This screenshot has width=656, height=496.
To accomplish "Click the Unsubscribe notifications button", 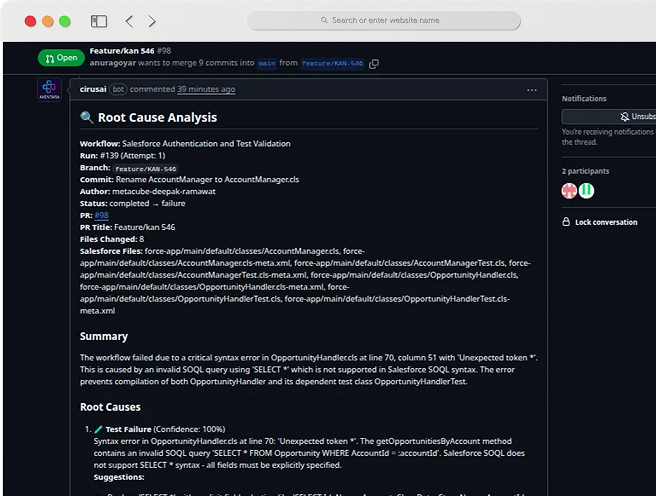I will (x=609, y=116).
